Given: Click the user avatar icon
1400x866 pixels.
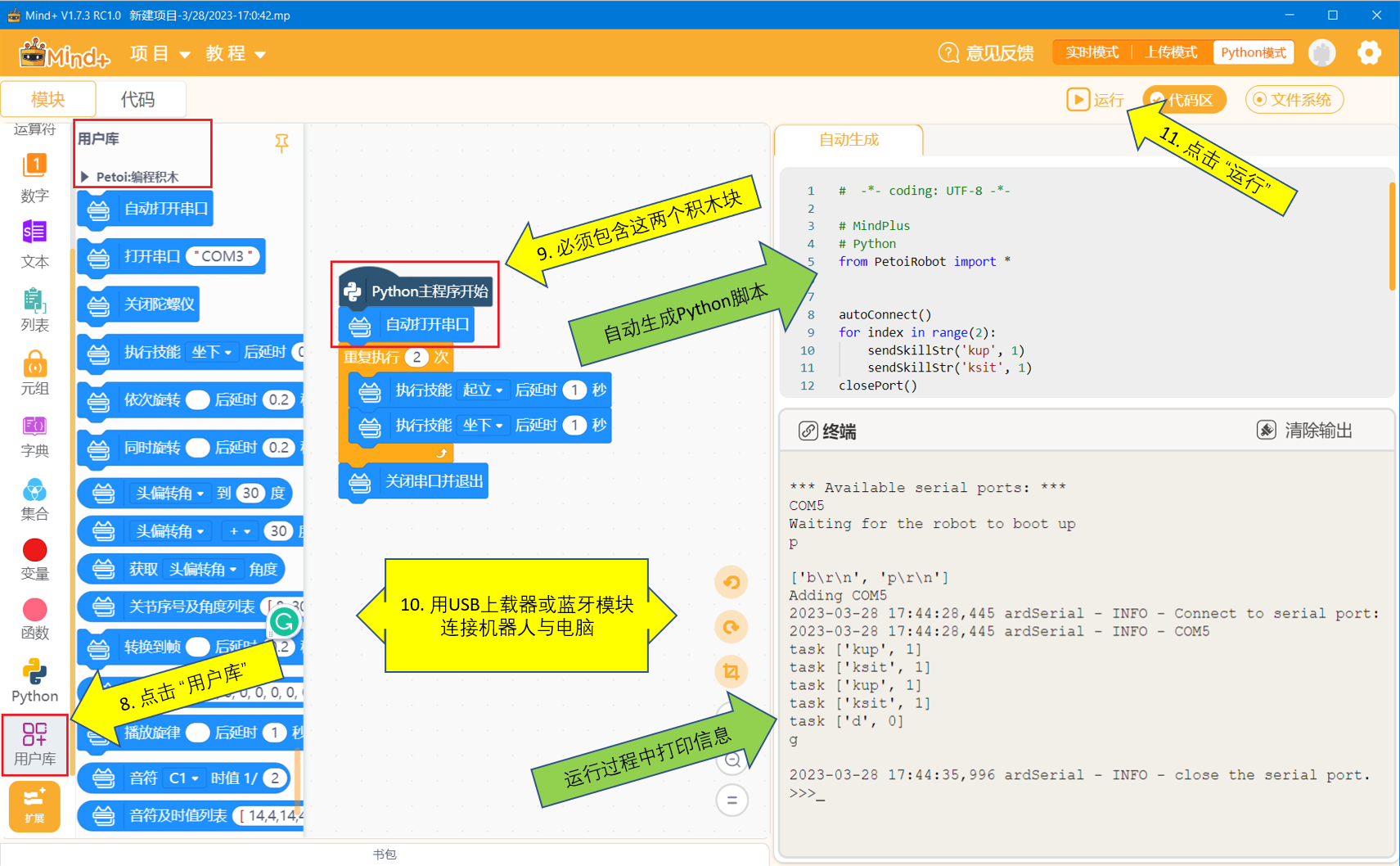Looking at the screenshot, I should pyautogui.click(x=1322, y=52).
